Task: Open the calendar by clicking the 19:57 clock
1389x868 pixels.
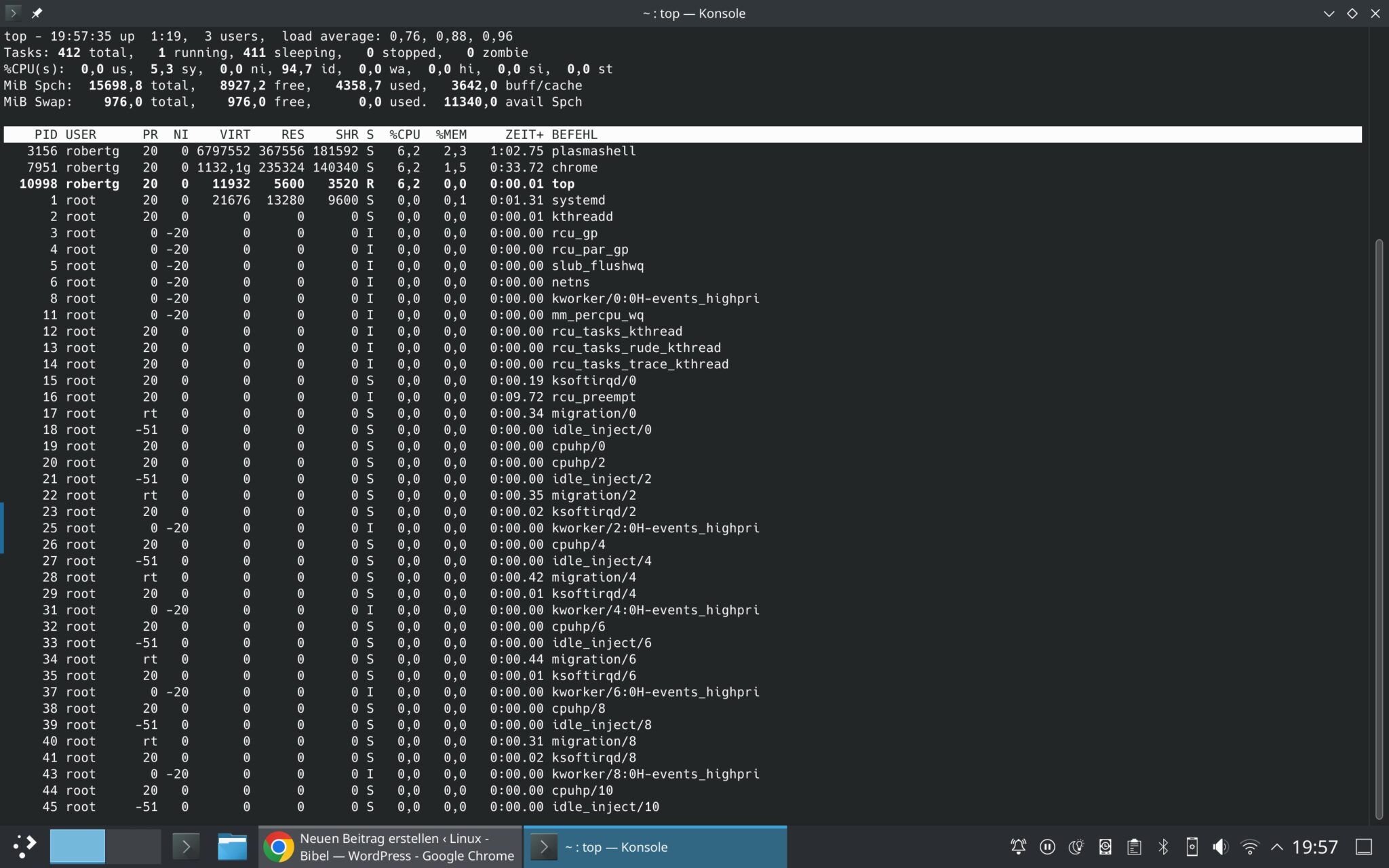Action: click(x=1316, y=846)
